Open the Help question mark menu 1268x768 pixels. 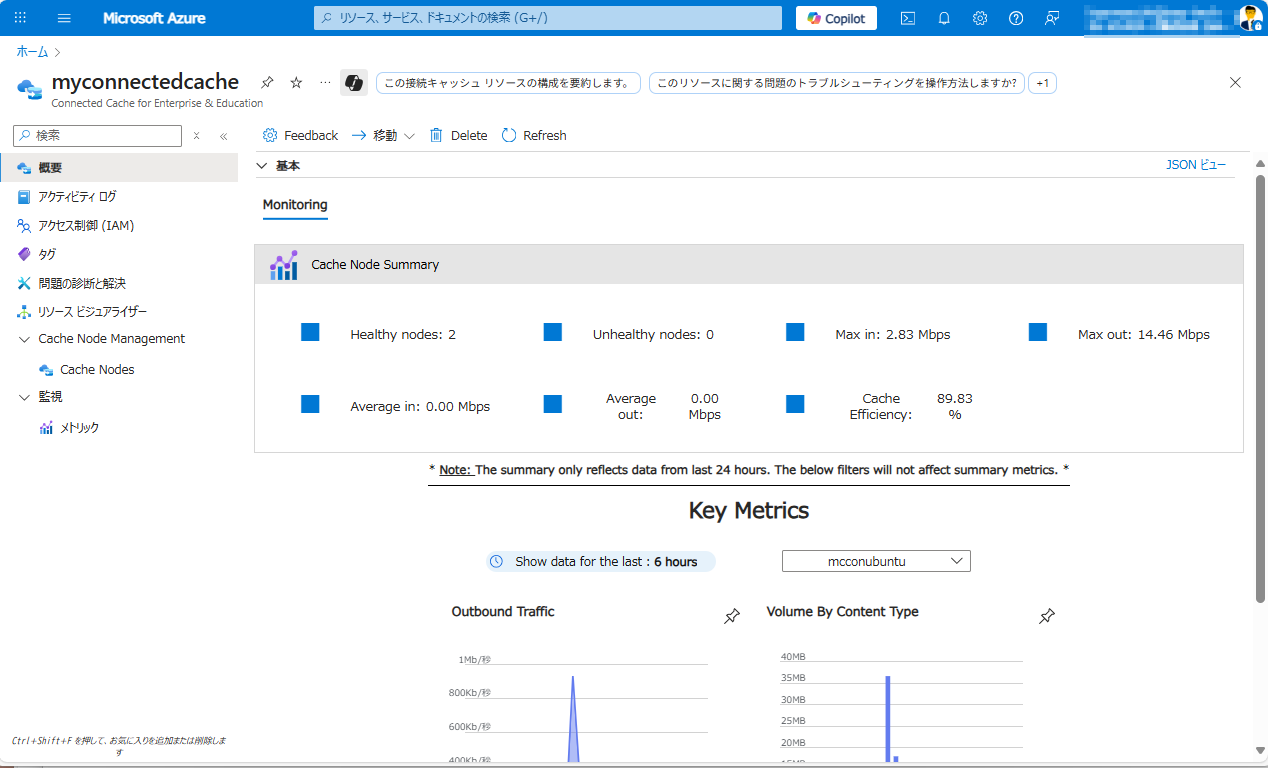(1015, 17)
